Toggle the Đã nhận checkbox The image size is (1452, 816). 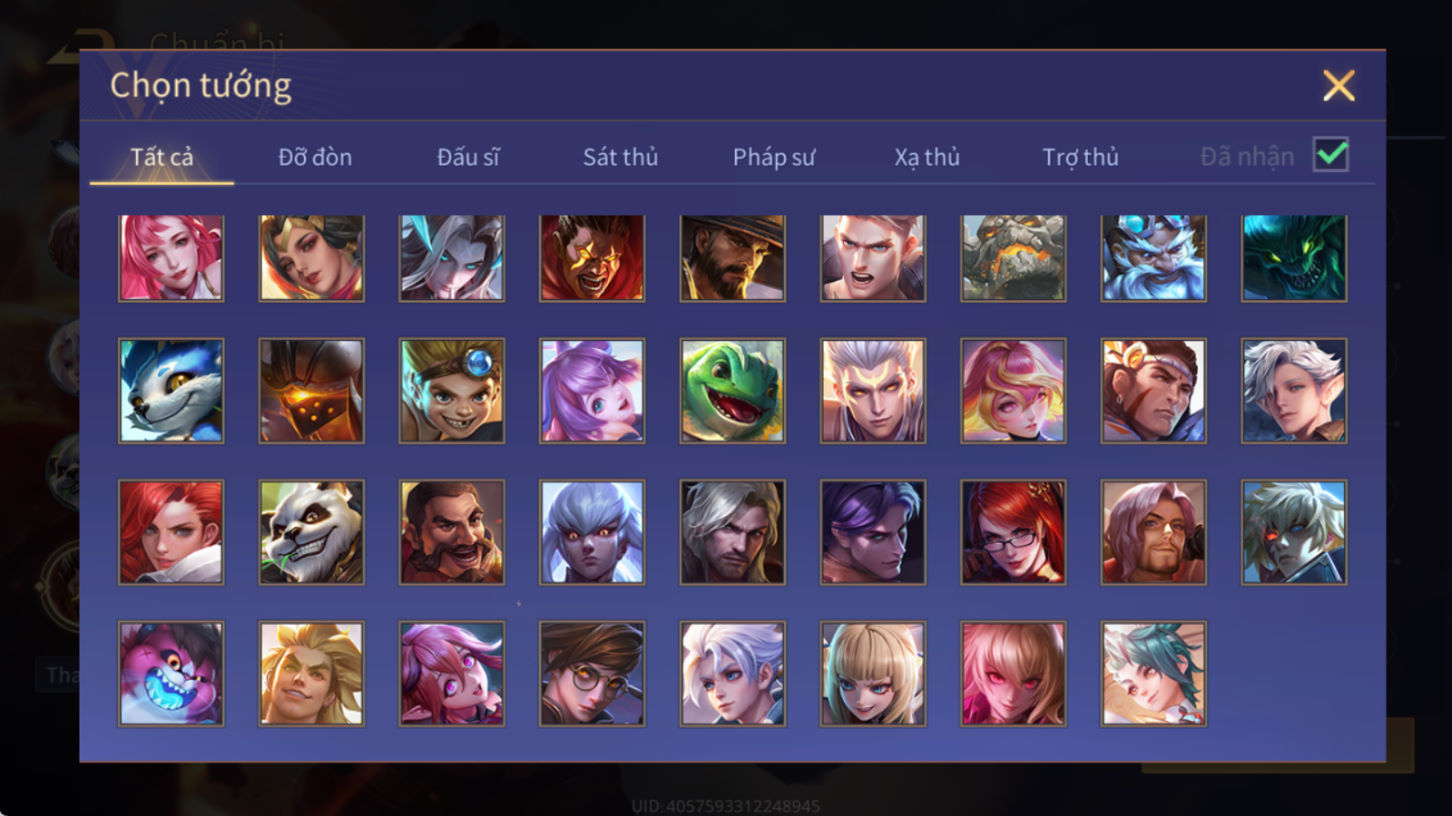pyautogui.click(x=1331, y=155)
